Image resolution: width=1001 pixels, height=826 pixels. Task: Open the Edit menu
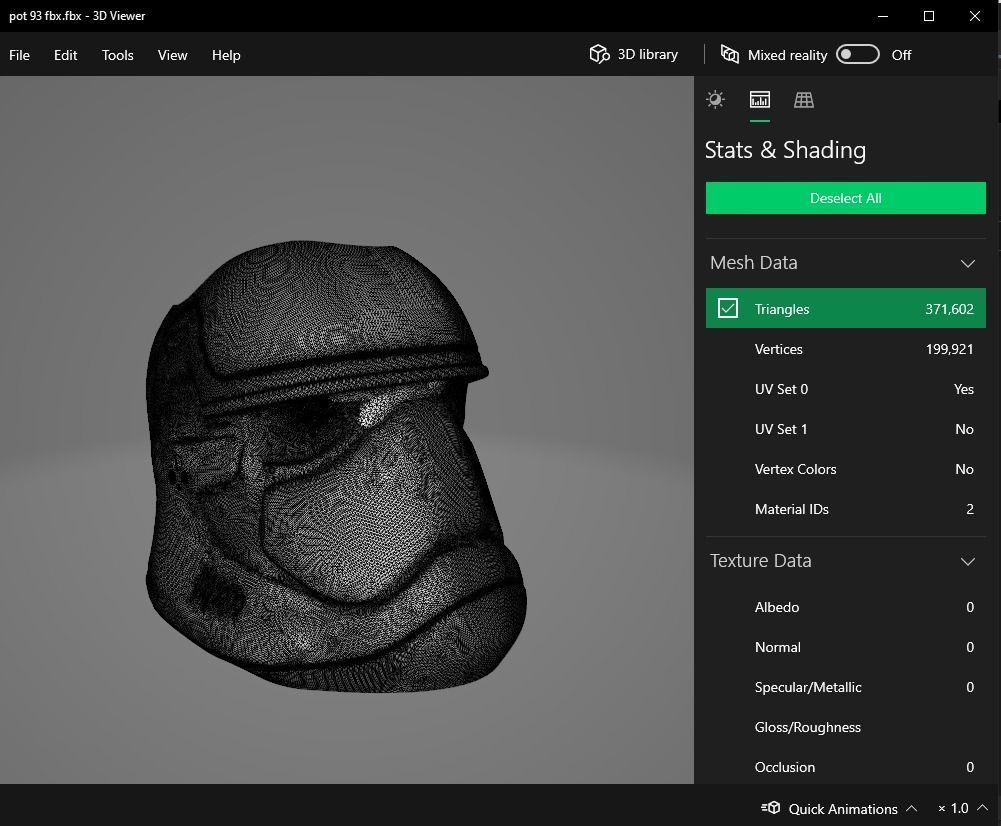pyautogui.click(x=65, y=55)
